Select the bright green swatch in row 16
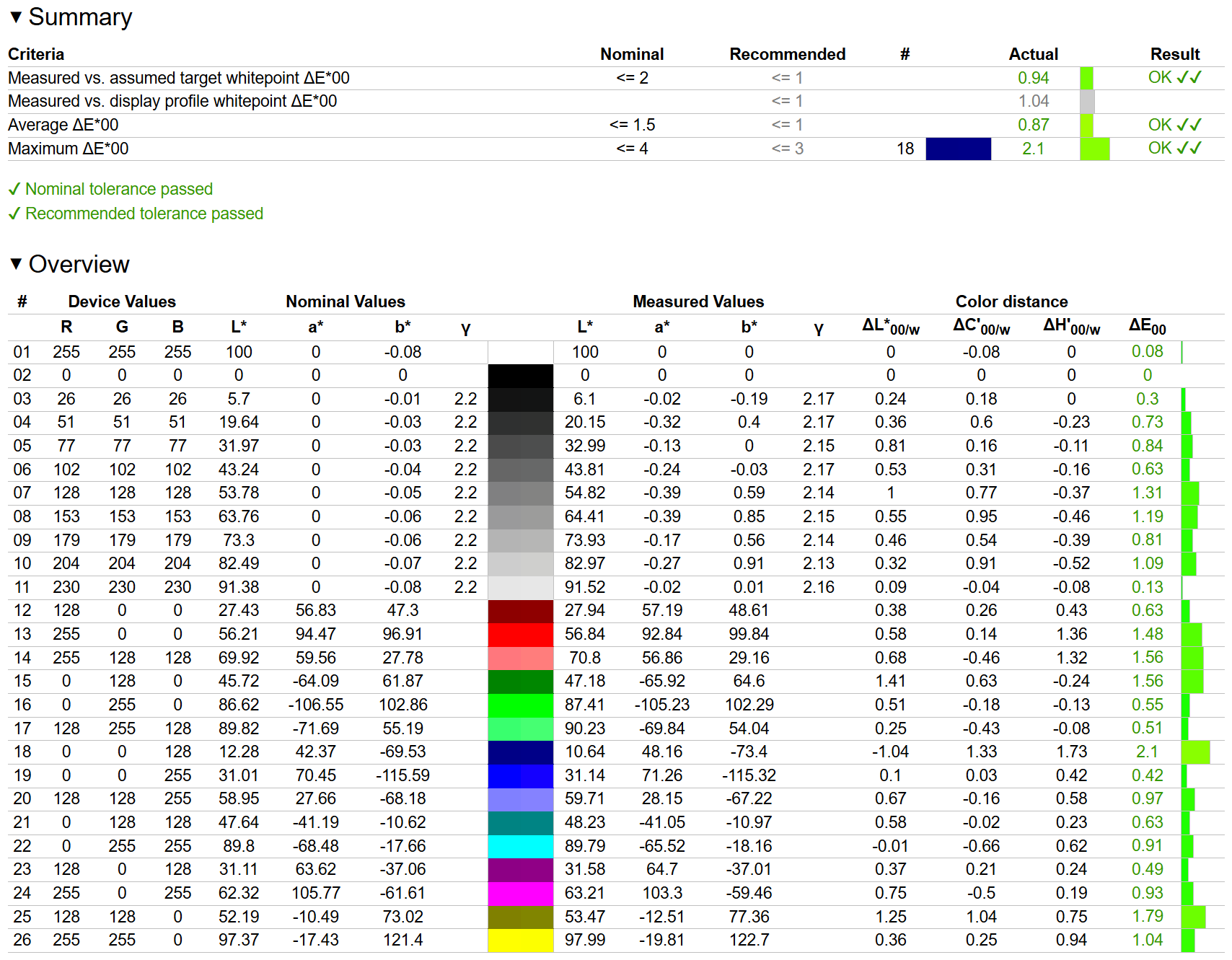 tap(521, 705)
